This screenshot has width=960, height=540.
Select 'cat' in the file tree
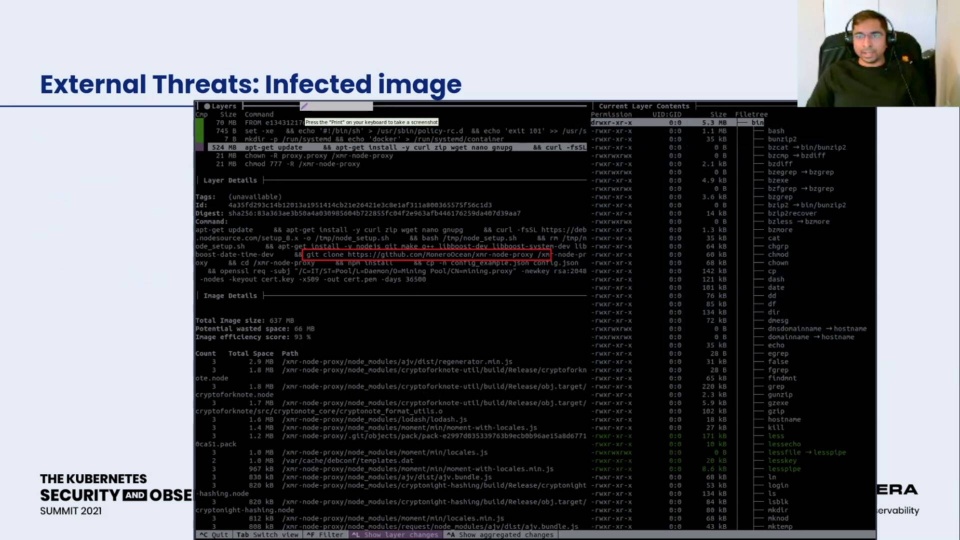[774, 238]
